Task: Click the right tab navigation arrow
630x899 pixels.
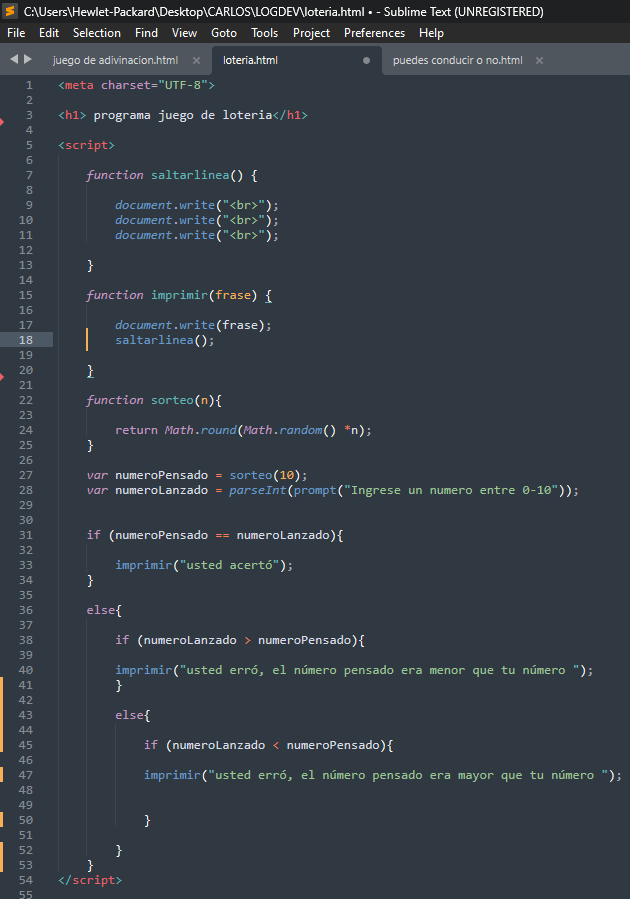Action: [28, 60]
